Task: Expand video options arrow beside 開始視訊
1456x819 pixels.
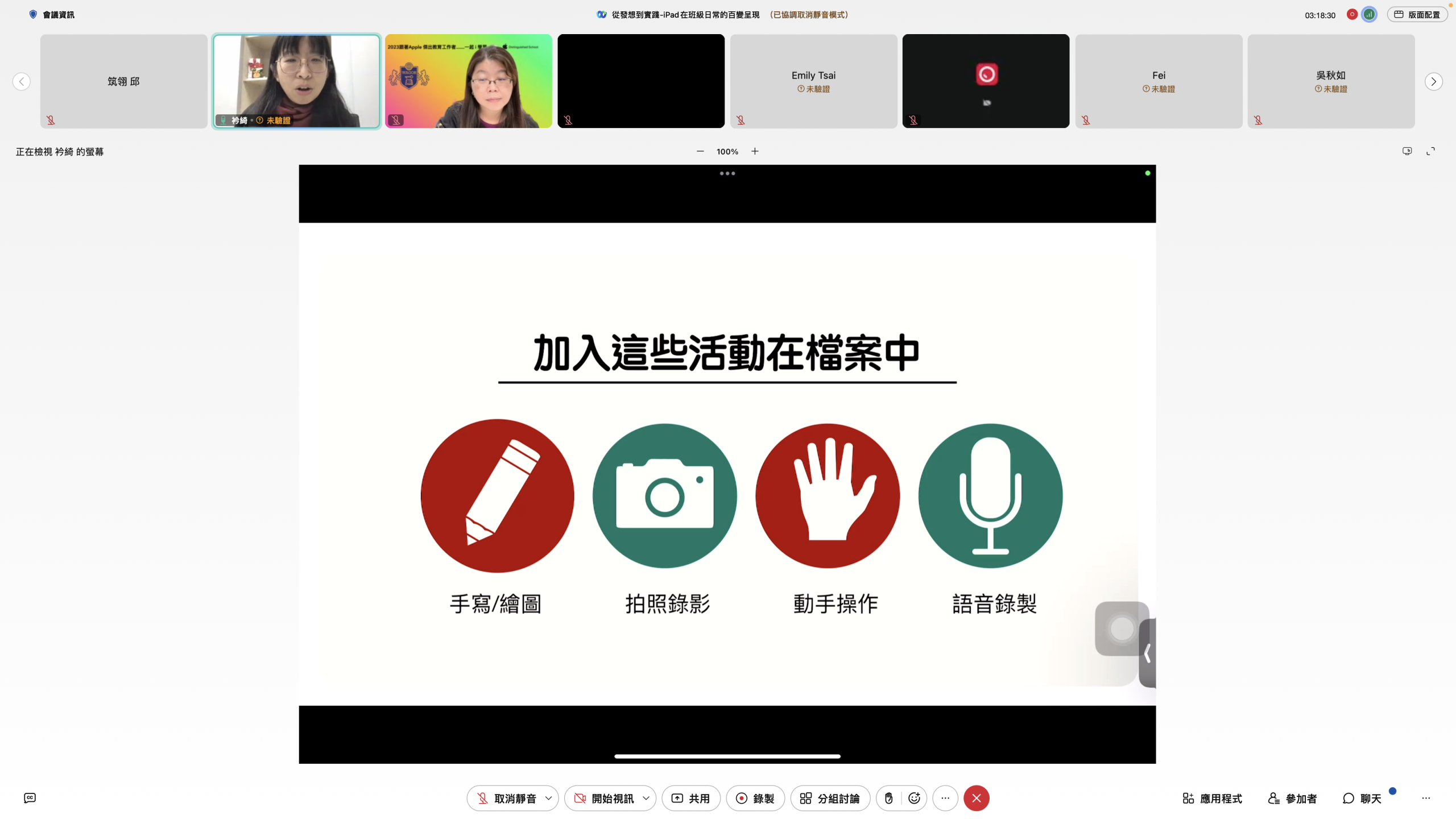Action: coord(646,799)
